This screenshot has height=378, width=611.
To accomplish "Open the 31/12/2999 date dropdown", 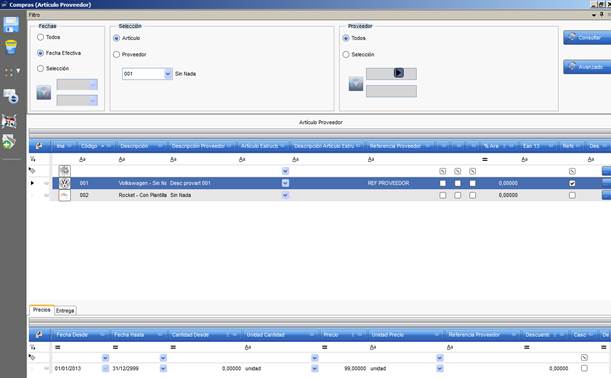I will [163, 368].
